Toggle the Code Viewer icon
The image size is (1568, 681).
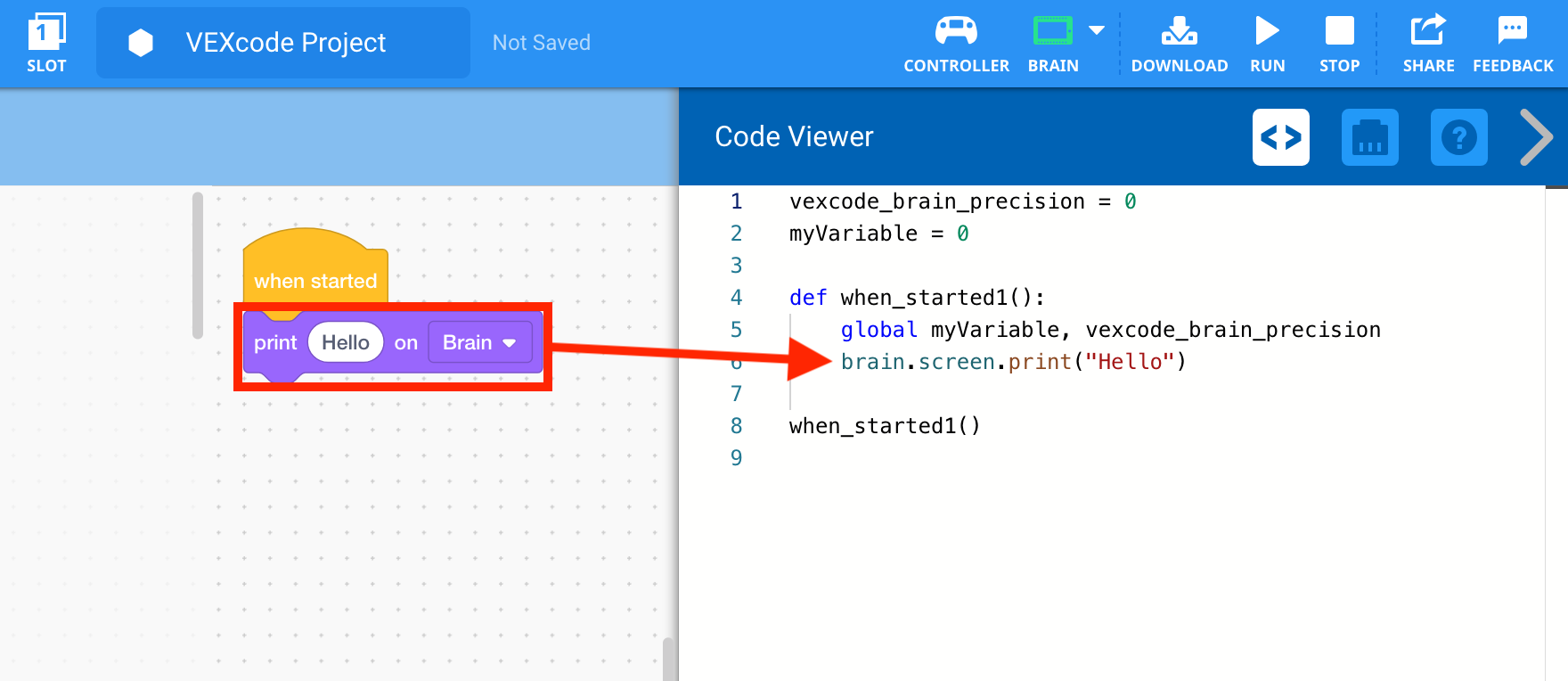point(1280,137)
